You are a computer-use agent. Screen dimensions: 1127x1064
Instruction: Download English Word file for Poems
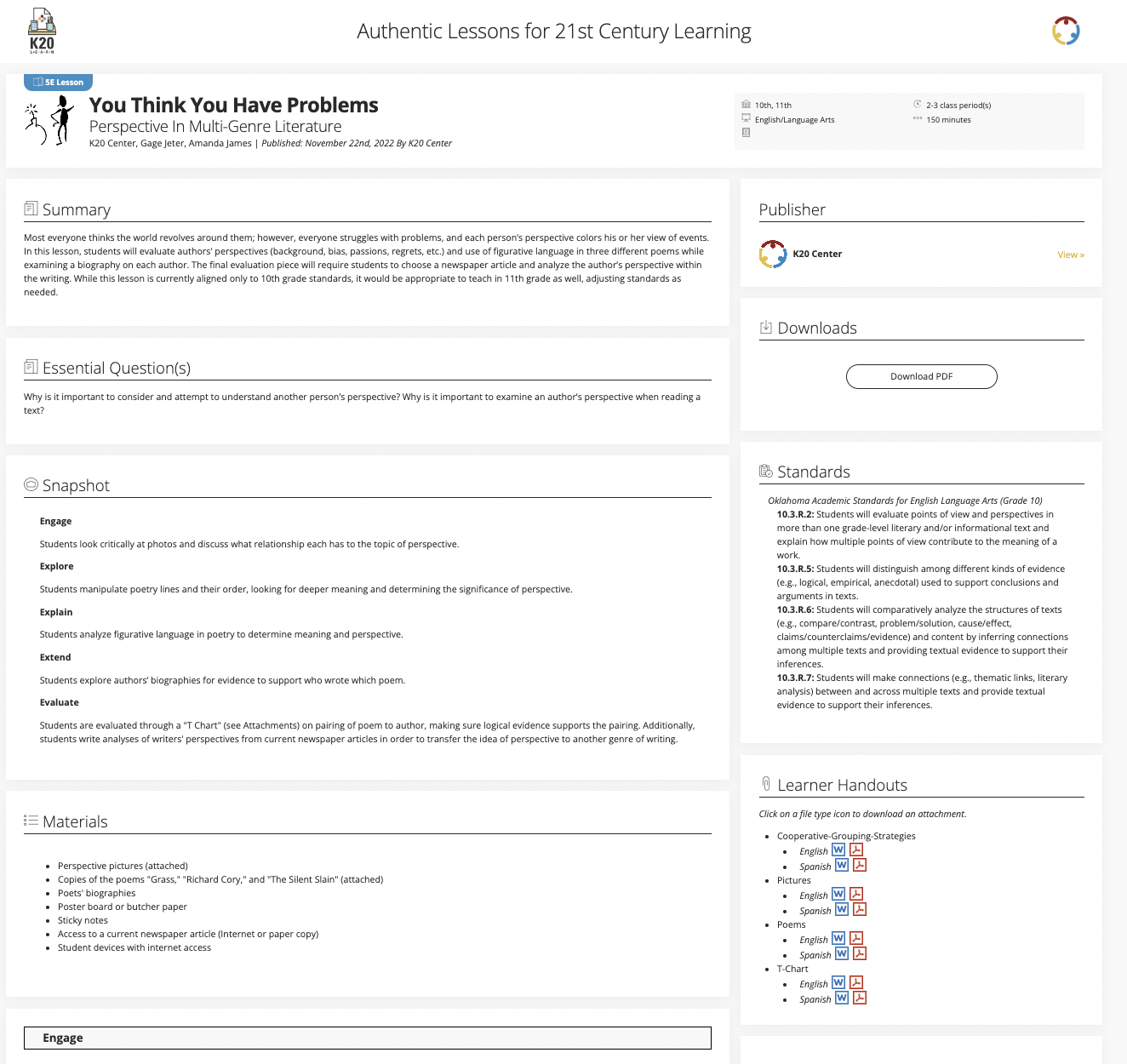[838, 939]
